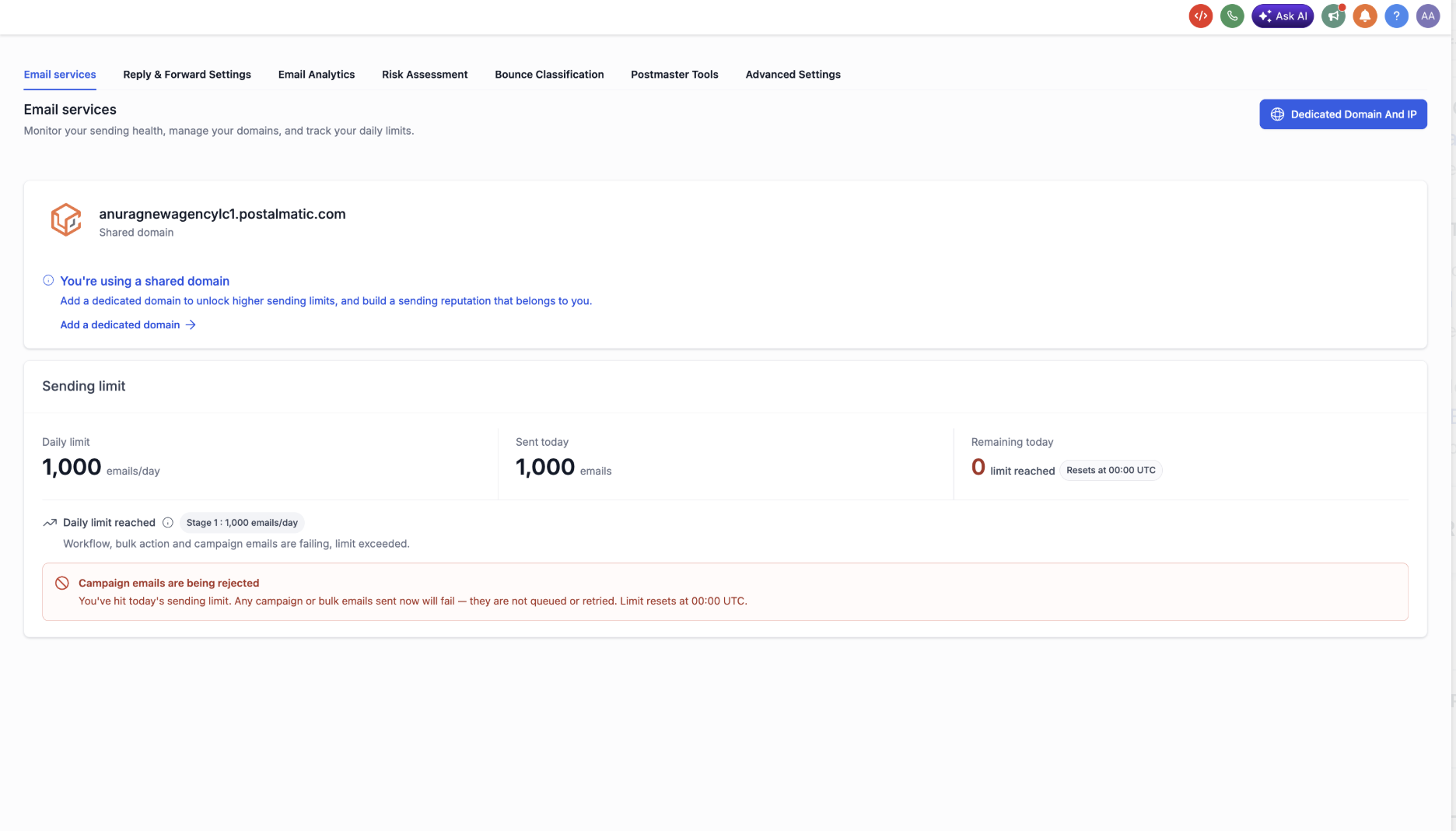
Task: Select the Bounce Classification tab
Action: pyautogui.click(x=549, y=75)
